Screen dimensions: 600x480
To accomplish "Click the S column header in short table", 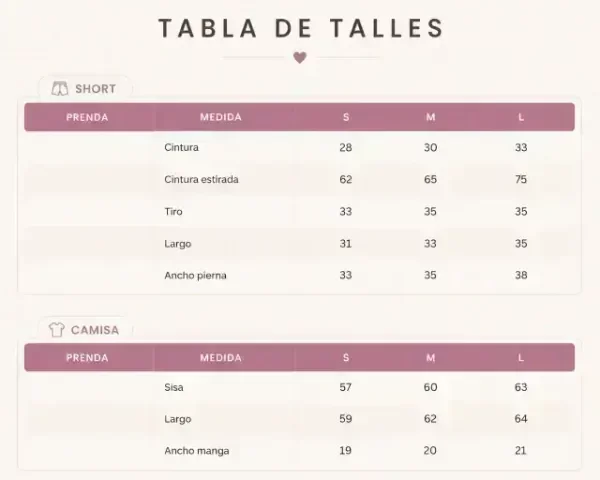I will (x=346, y=117).
